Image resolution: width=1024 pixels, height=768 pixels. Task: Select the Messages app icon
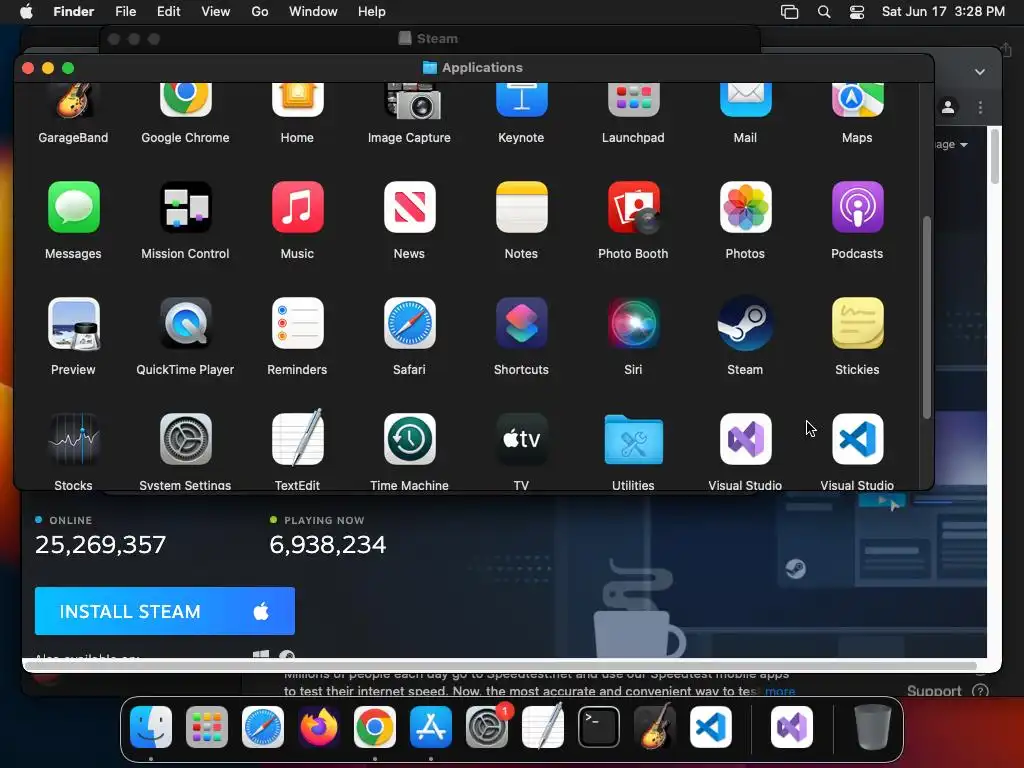point(73,208)
